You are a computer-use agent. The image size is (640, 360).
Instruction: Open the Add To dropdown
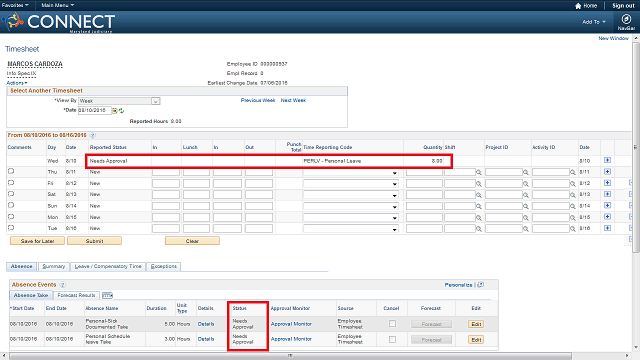pyautogui.click(x=594, y=22)
